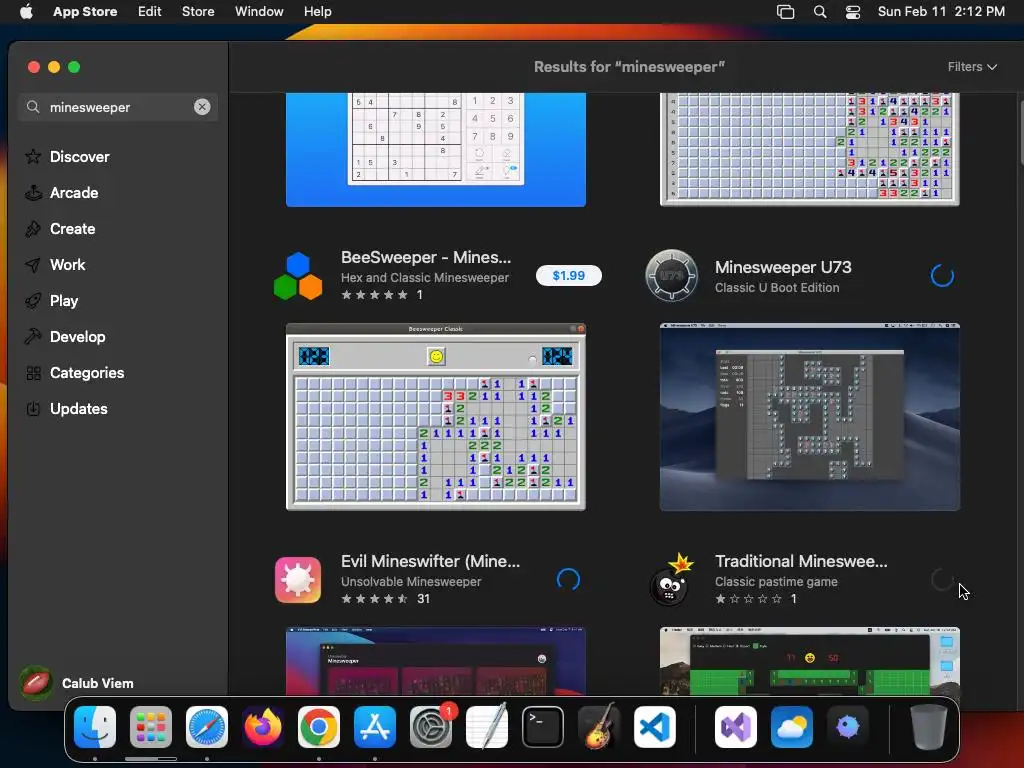Open the Calub Viem account profile
This screenshot has height=768, width=1024.
point(77,683)
